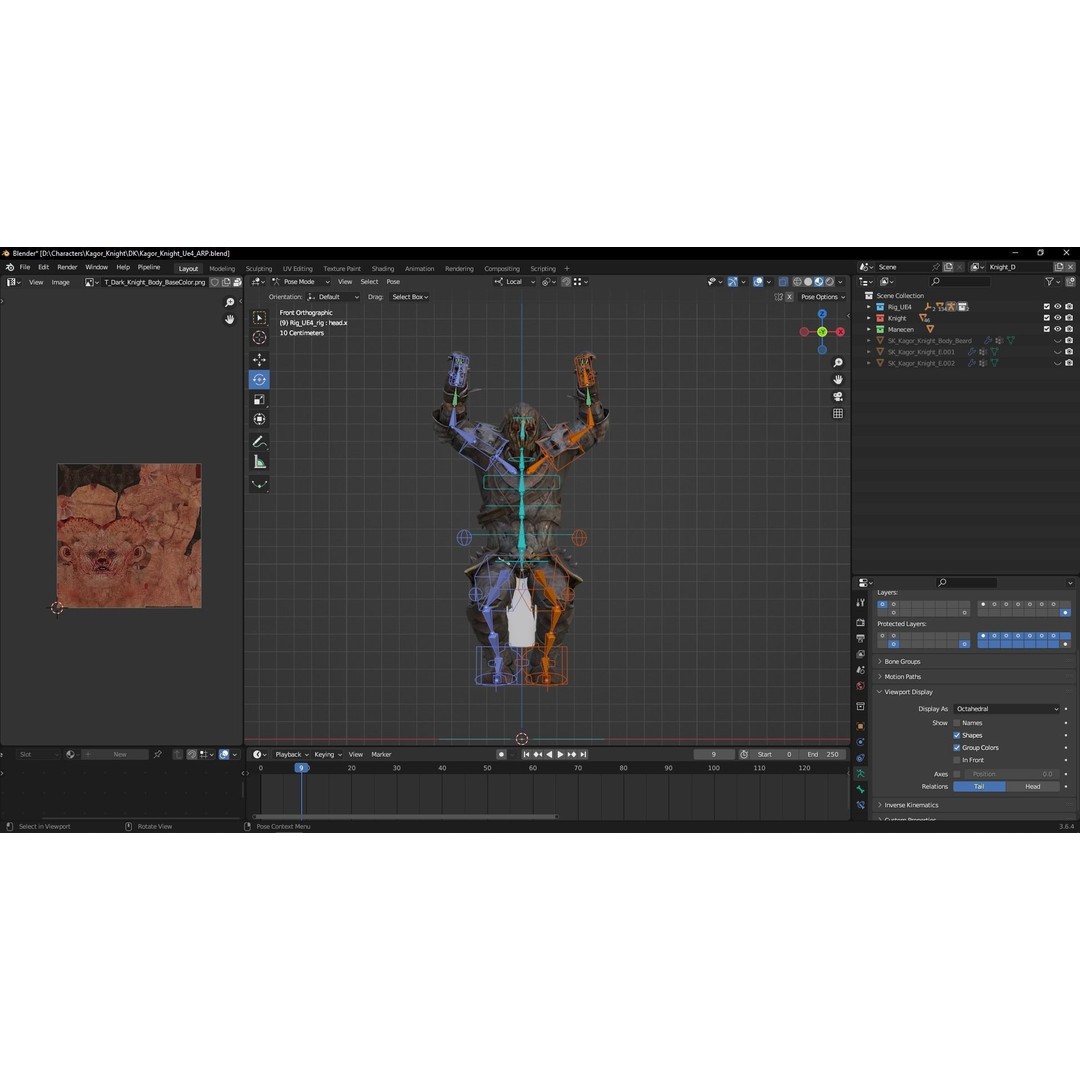Enable the In Front checkbox
This screenshot has height=1080, width=1080.
(957, 760)
